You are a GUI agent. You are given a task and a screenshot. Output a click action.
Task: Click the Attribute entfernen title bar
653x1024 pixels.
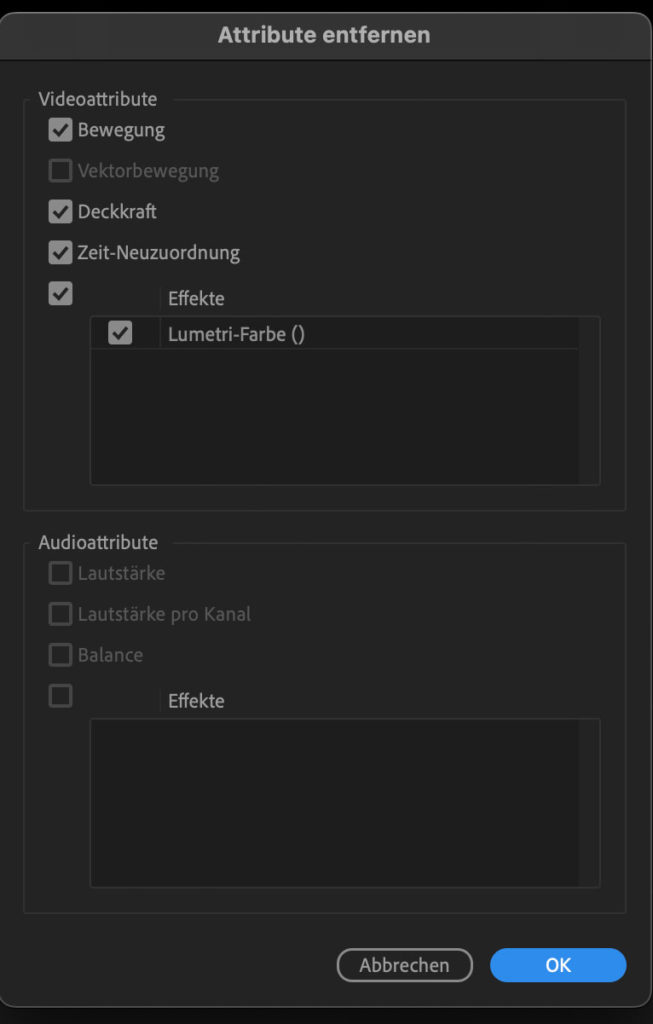point(324,35)
